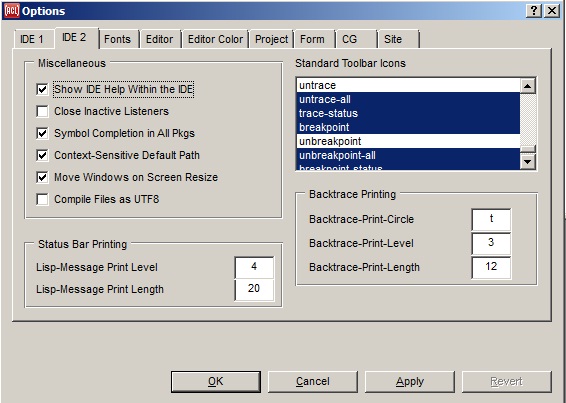The height and width of the screenshot is (403, 566).
Task: Click the Lisp-Message Print Length field
Action: click(254, 289)
